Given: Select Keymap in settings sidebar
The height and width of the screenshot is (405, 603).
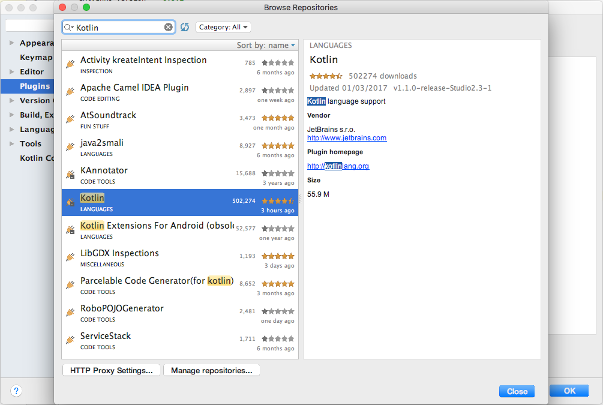Looking at the screenshot, I should [36, 58].
